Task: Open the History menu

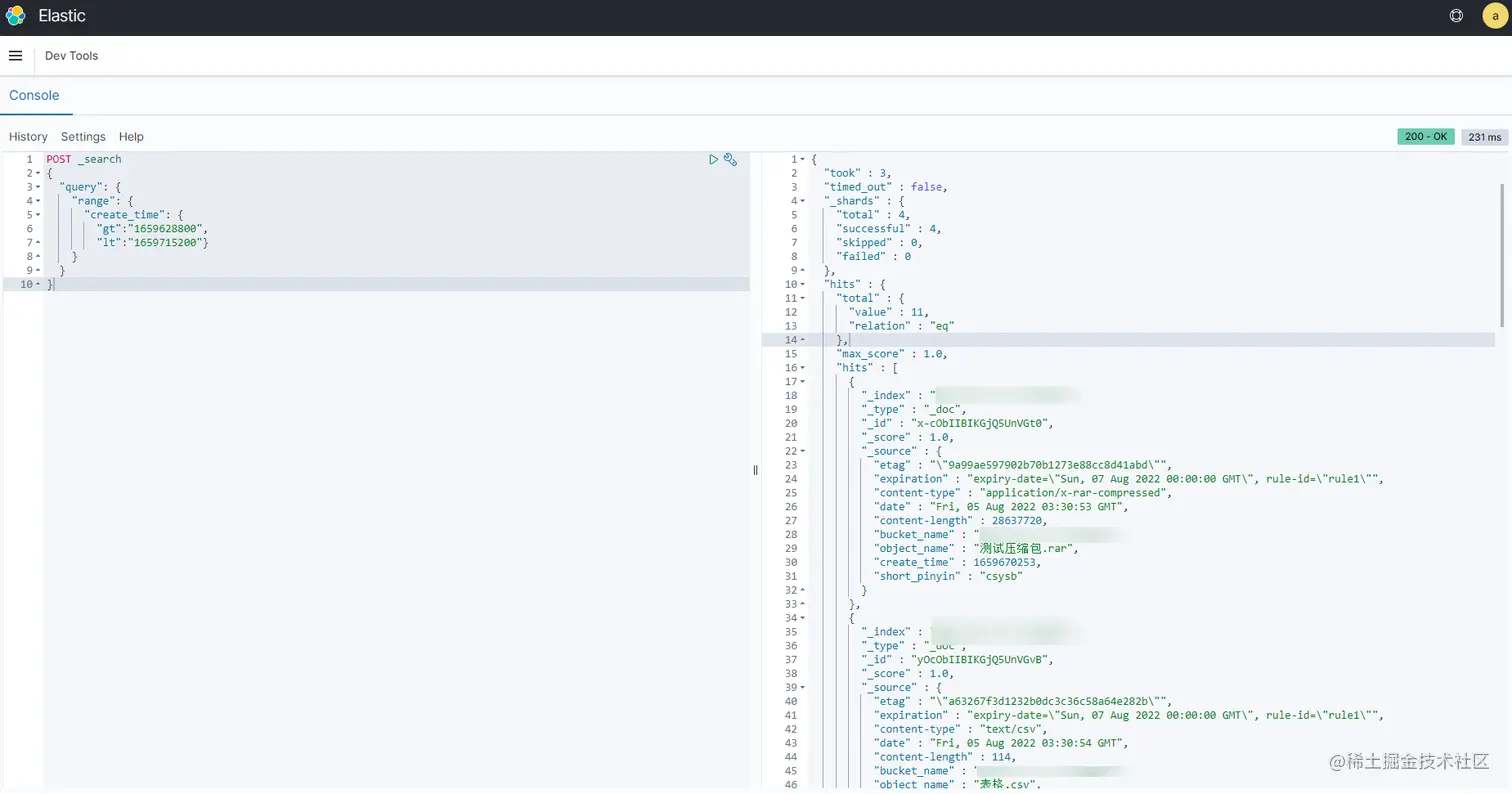Action: pos(28,137)
